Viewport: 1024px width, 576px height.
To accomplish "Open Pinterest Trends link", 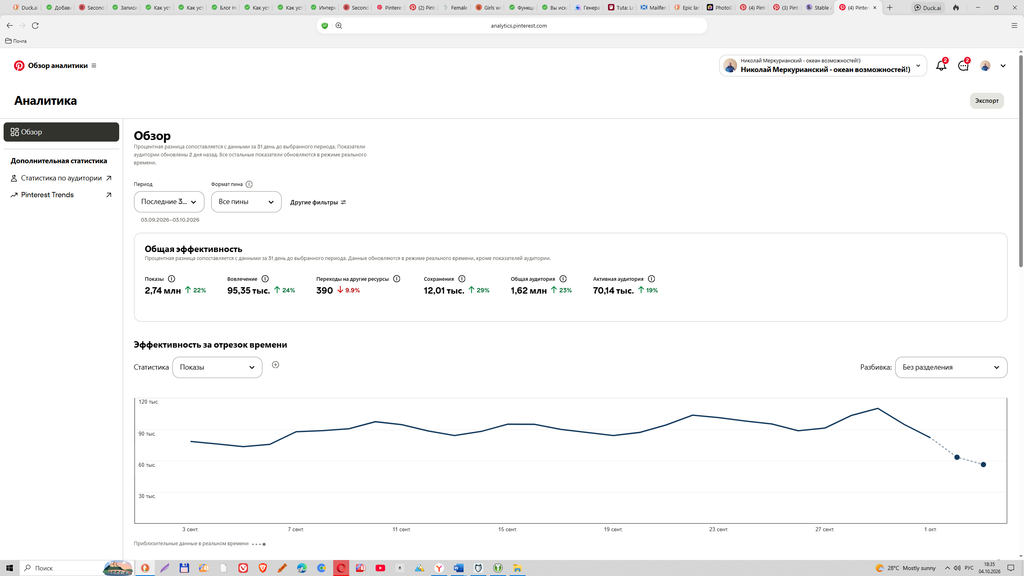I will [61, 195].
